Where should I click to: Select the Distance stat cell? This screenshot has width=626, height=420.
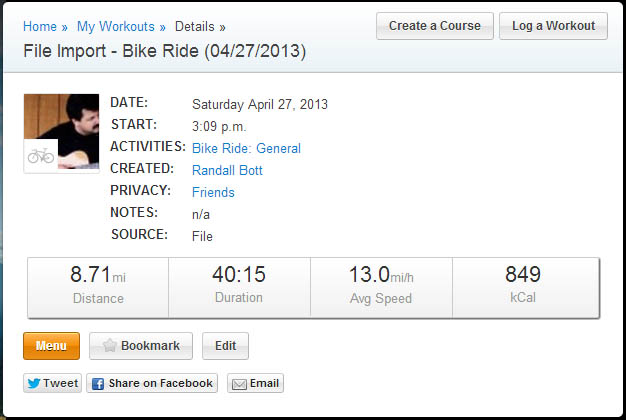click(98, 287)
